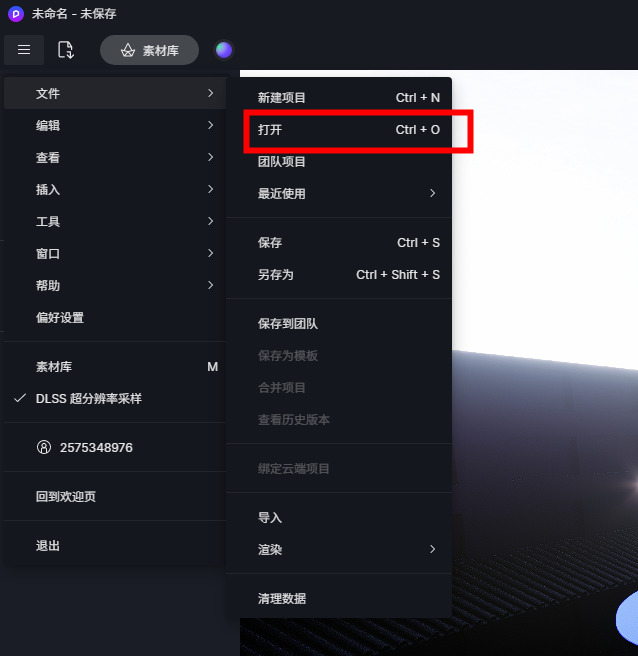Click the user account icon beside 2575348976
Viewport: 638px width, 656px height.
pos(44,447)
